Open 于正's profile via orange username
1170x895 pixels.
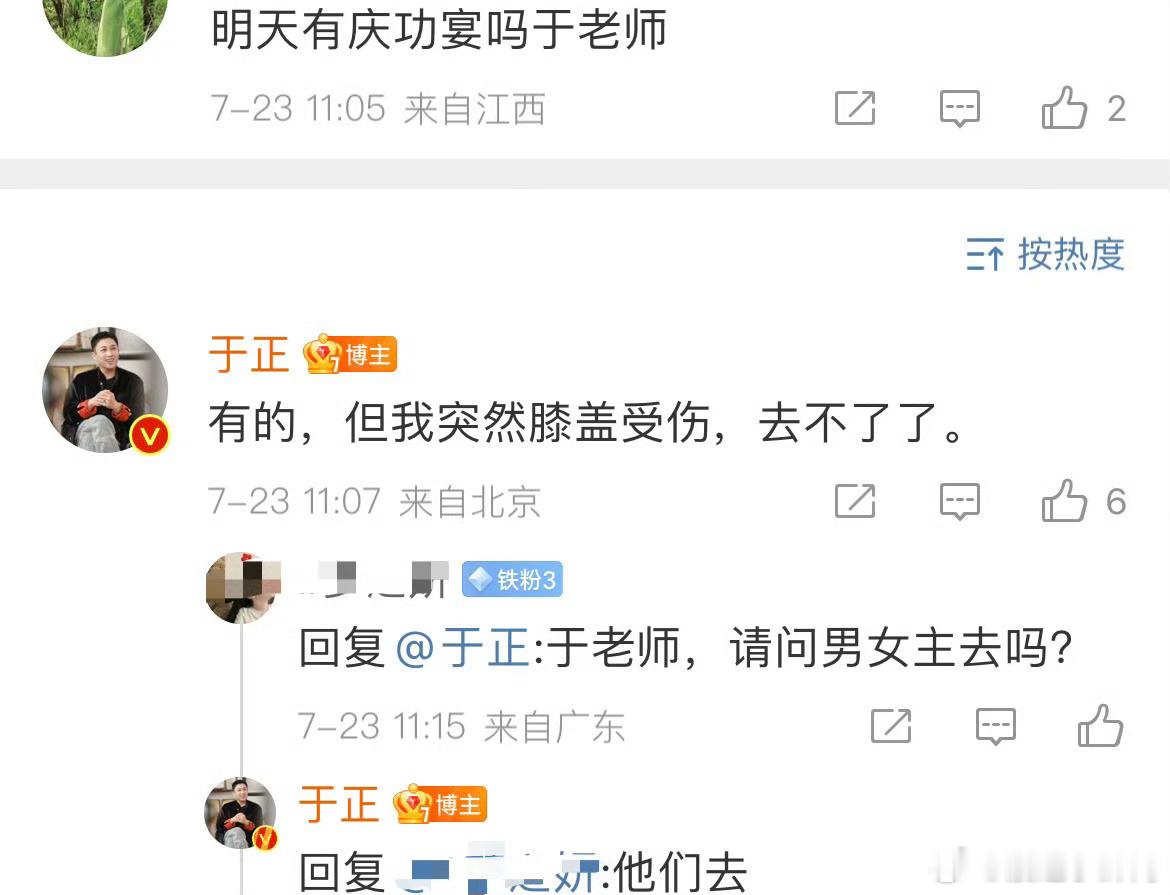(249, 355)
